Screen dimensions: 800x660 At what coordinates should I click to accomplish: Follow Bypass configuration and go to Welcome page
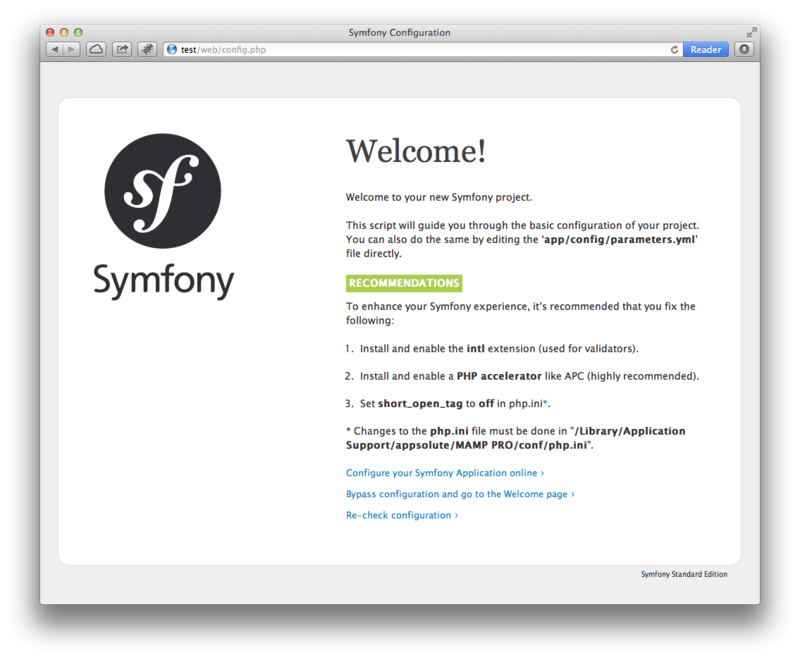(460, 494)
